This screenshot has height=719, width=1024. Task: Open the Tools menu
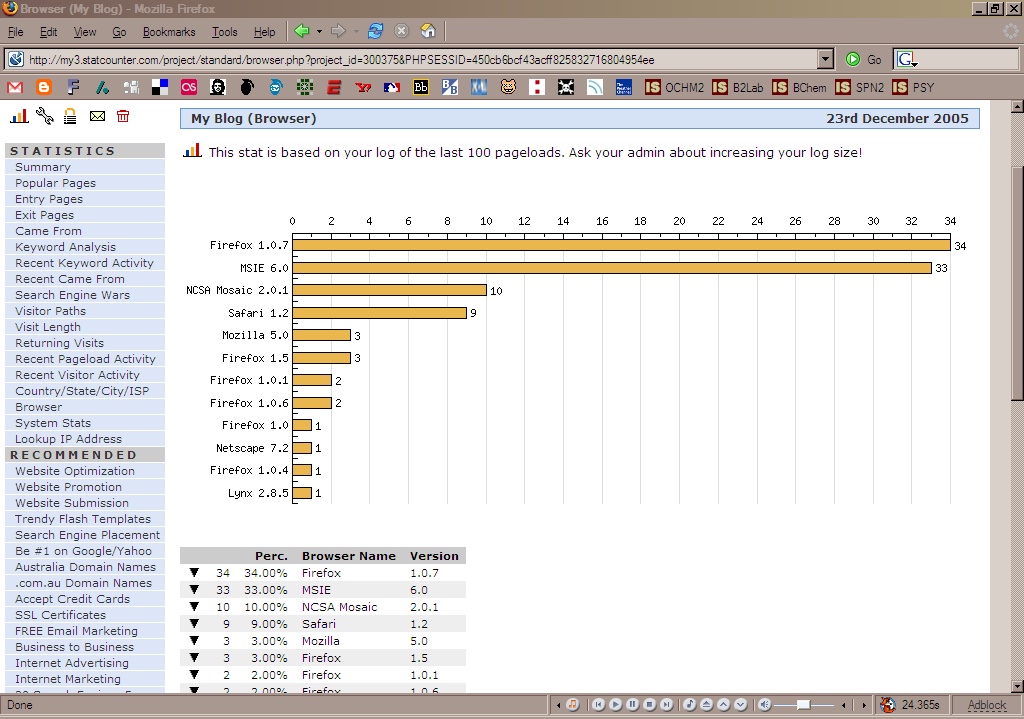point(224,31)
